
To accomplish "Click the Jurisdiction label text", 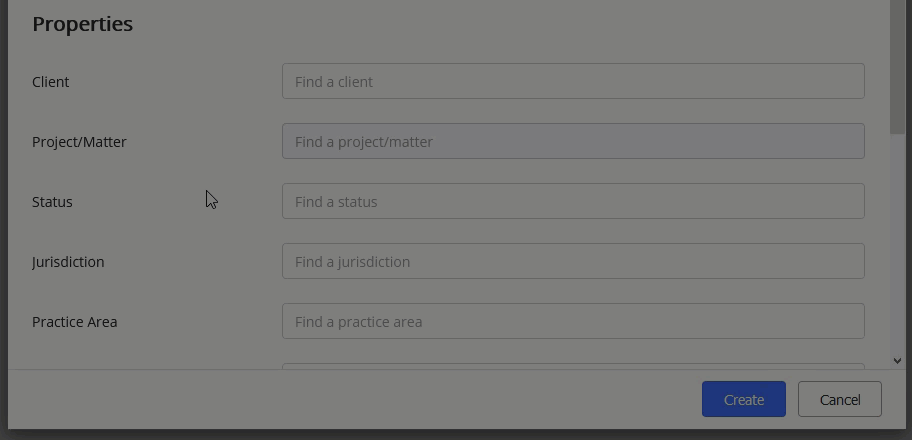I will click(68, 262).
